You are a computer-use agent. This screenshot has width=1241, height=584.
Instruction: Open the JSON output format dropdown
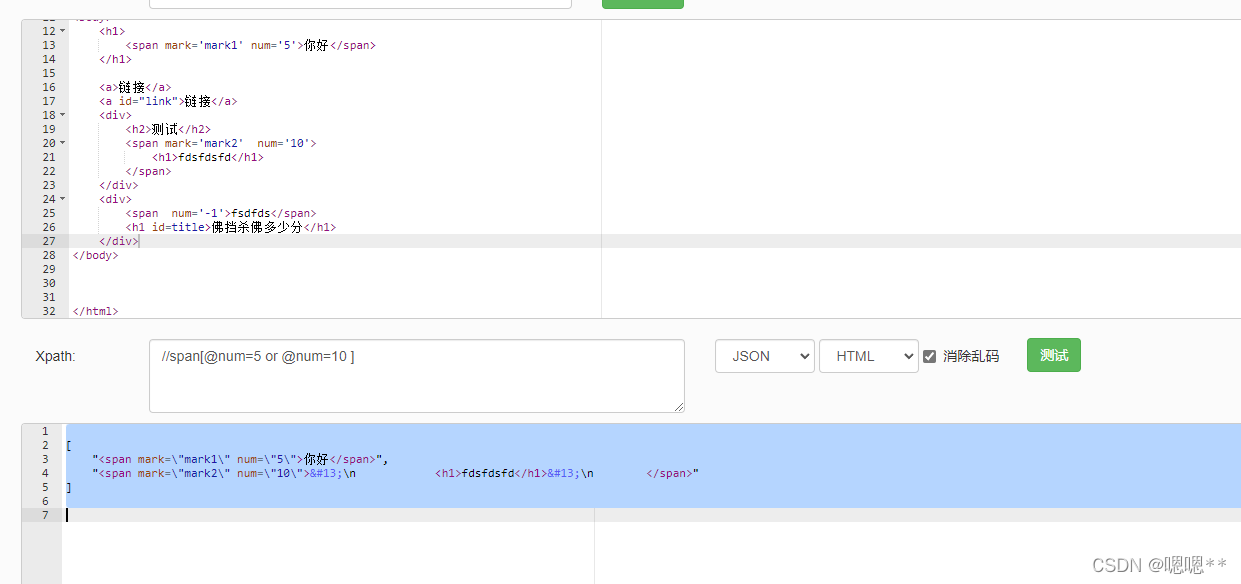765,356
